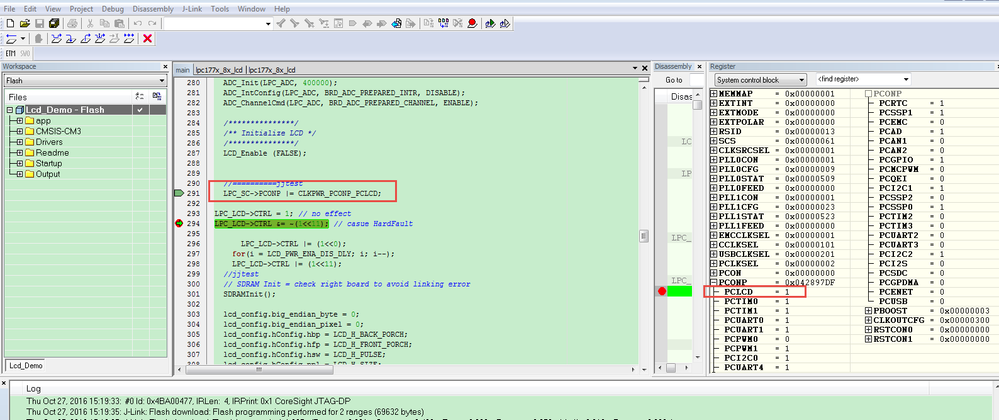This screenshot has height=420, width=999.
Task: Select the Lcd_Demo workspace tab
Action: coord(25,366)
